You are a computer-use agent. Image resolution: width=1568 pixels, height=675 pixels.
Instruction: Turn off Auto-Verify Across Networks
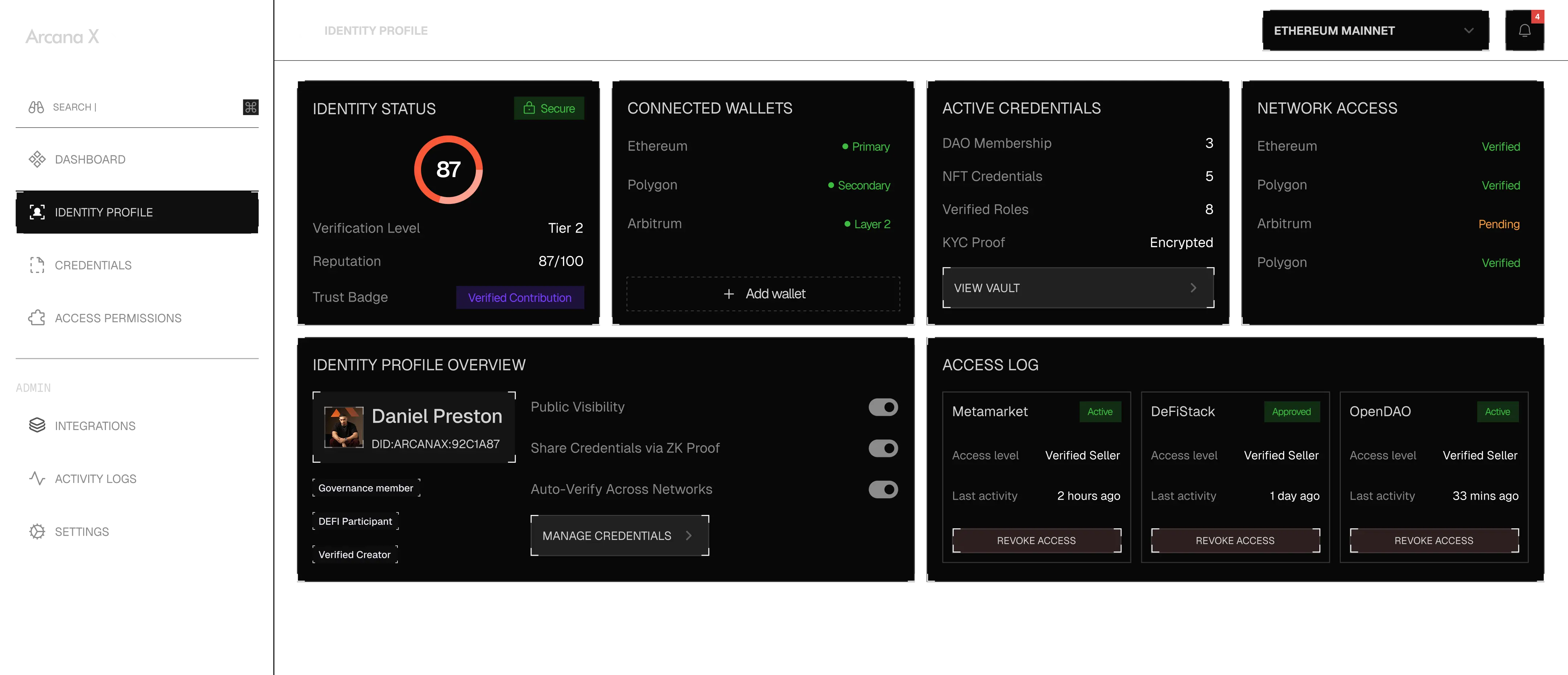point(884,489)
